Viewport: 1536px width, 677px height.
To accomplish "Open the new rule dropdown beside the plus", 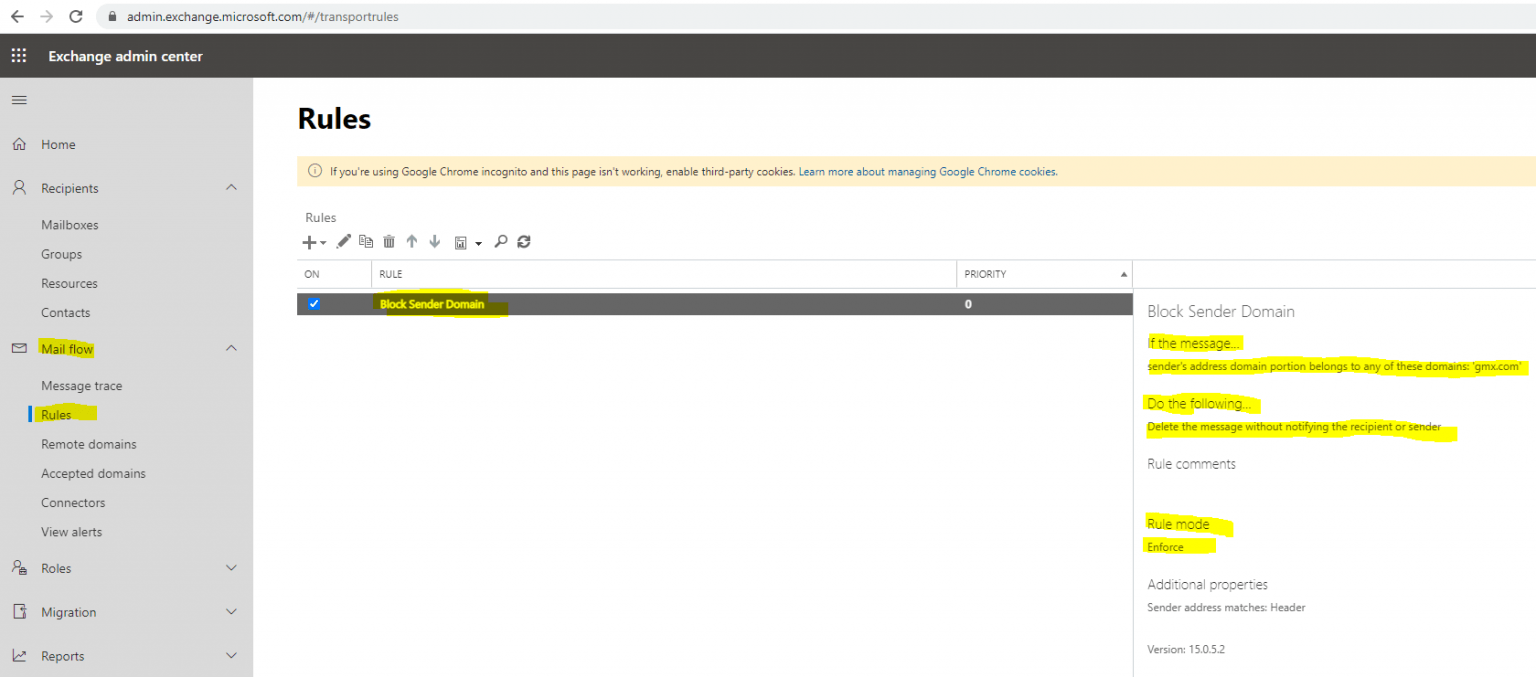I will click(x=321, y=241).
